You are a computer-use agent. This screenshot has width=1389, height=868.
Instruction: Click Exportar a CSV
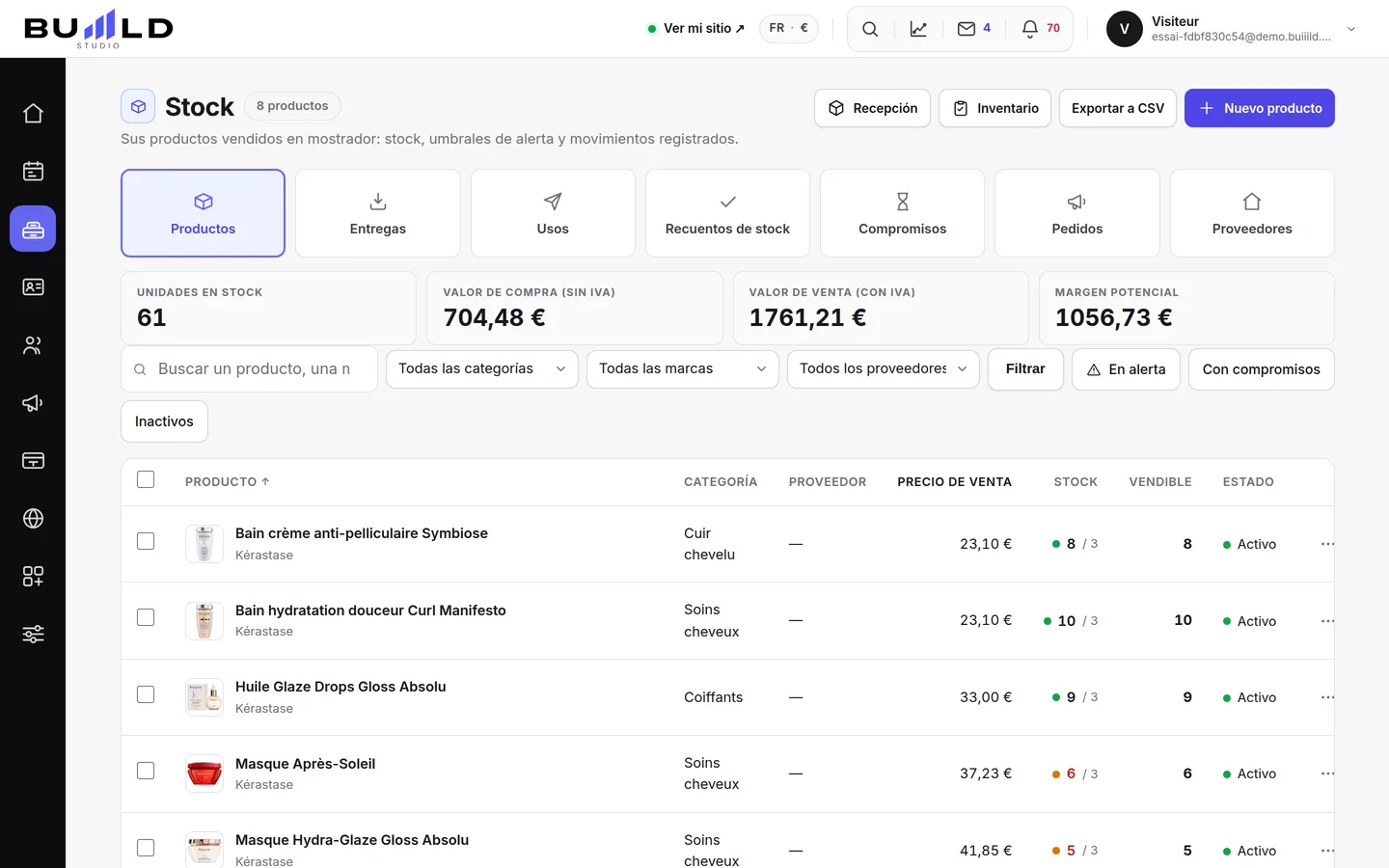(1118, 108)
